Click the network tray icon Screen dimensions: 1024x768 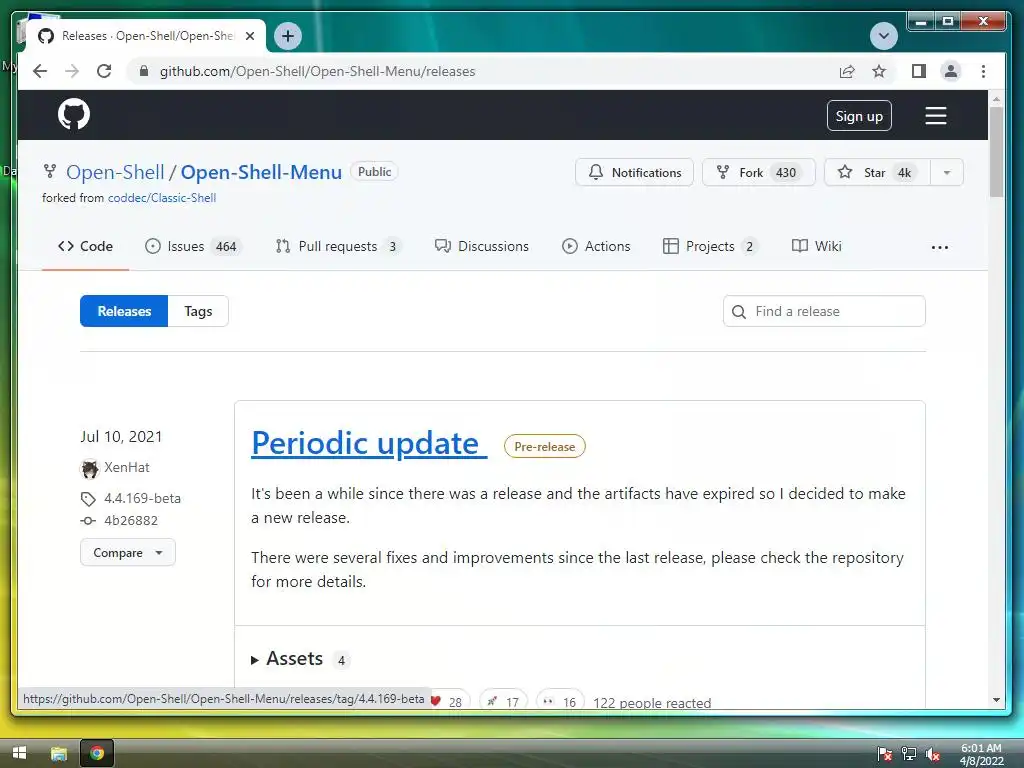pyautogui.click(x=908, y=754)
